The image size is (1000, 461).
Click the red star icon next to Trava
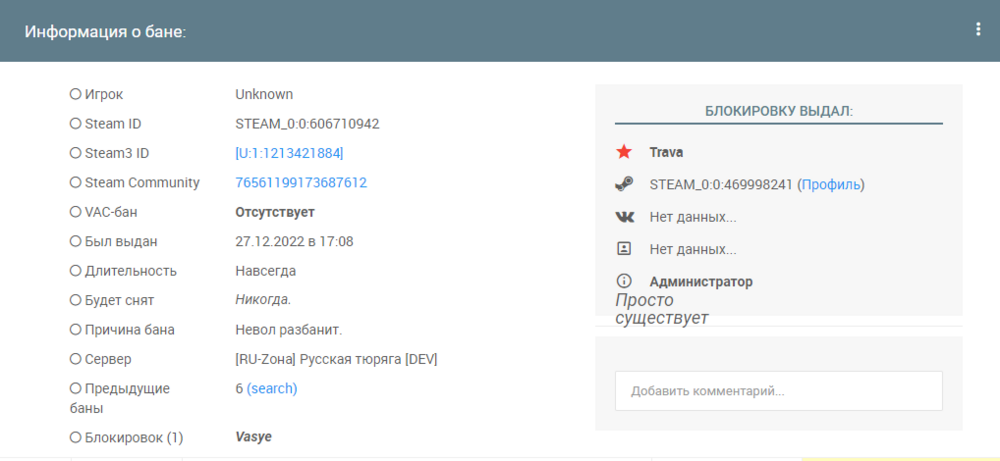(x=624, y=153)
